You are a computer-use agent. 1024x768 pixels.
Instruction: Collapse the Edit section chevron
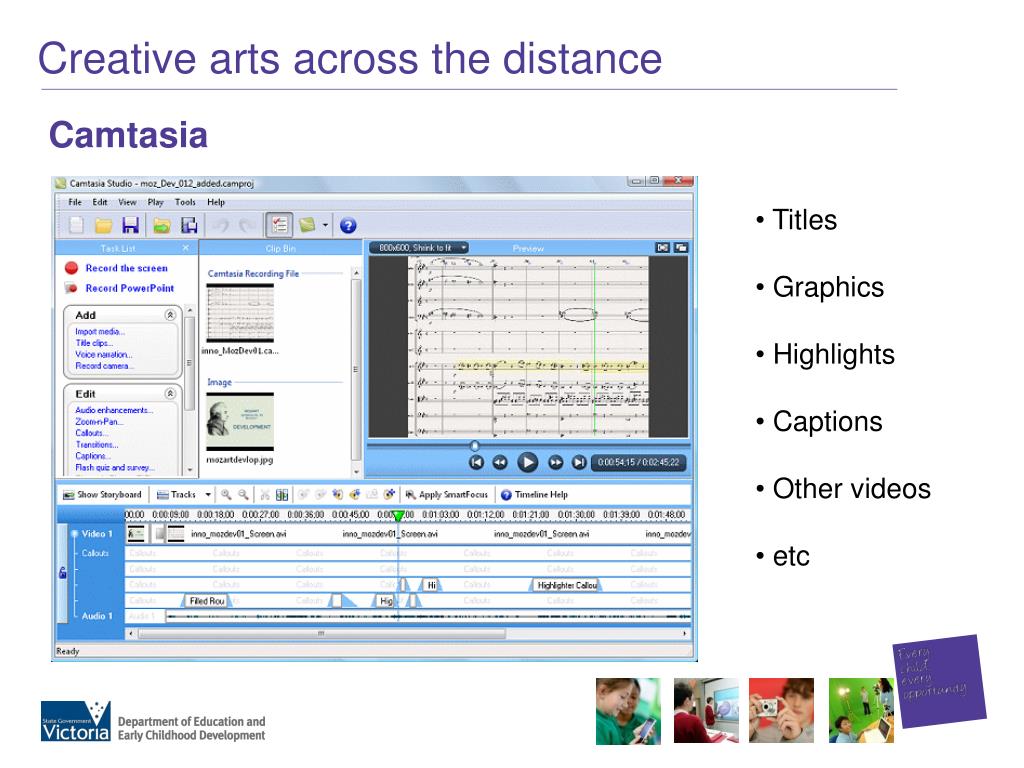[170, 394]
